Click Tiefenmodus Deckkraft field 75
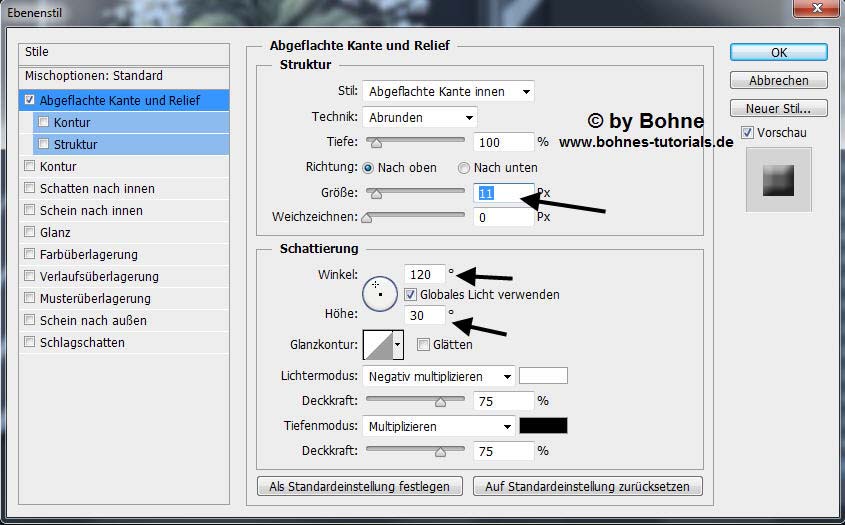 503,451
